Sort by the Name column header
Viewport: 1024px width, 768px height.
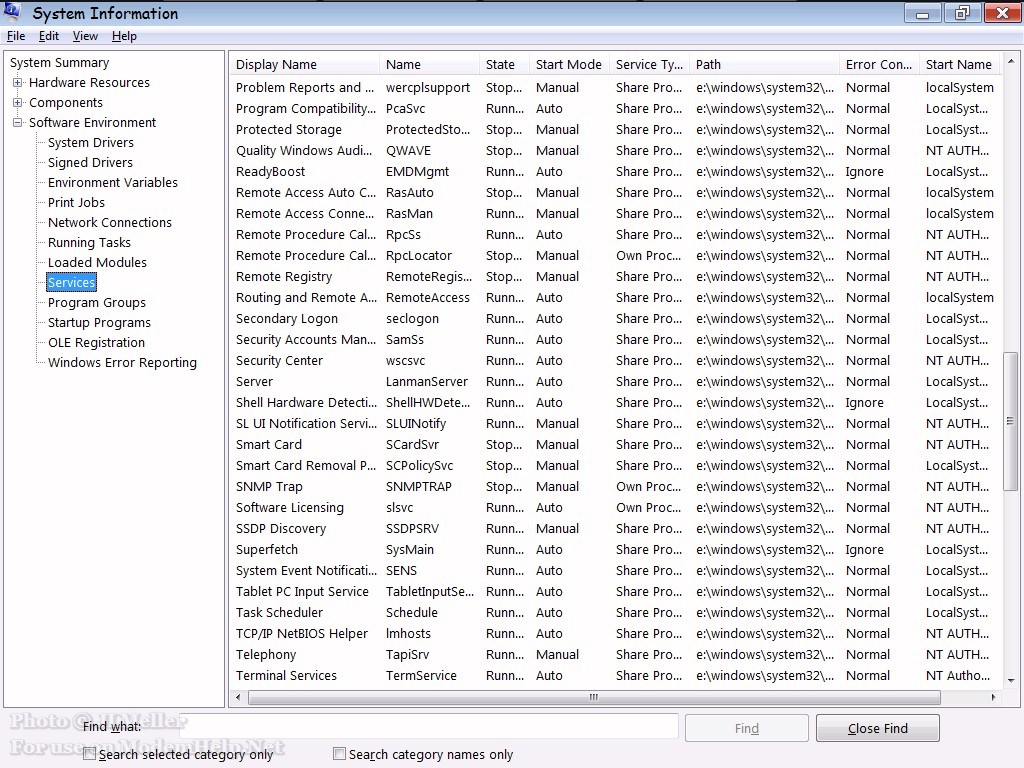pyautogui.click(x=429, y=65)
